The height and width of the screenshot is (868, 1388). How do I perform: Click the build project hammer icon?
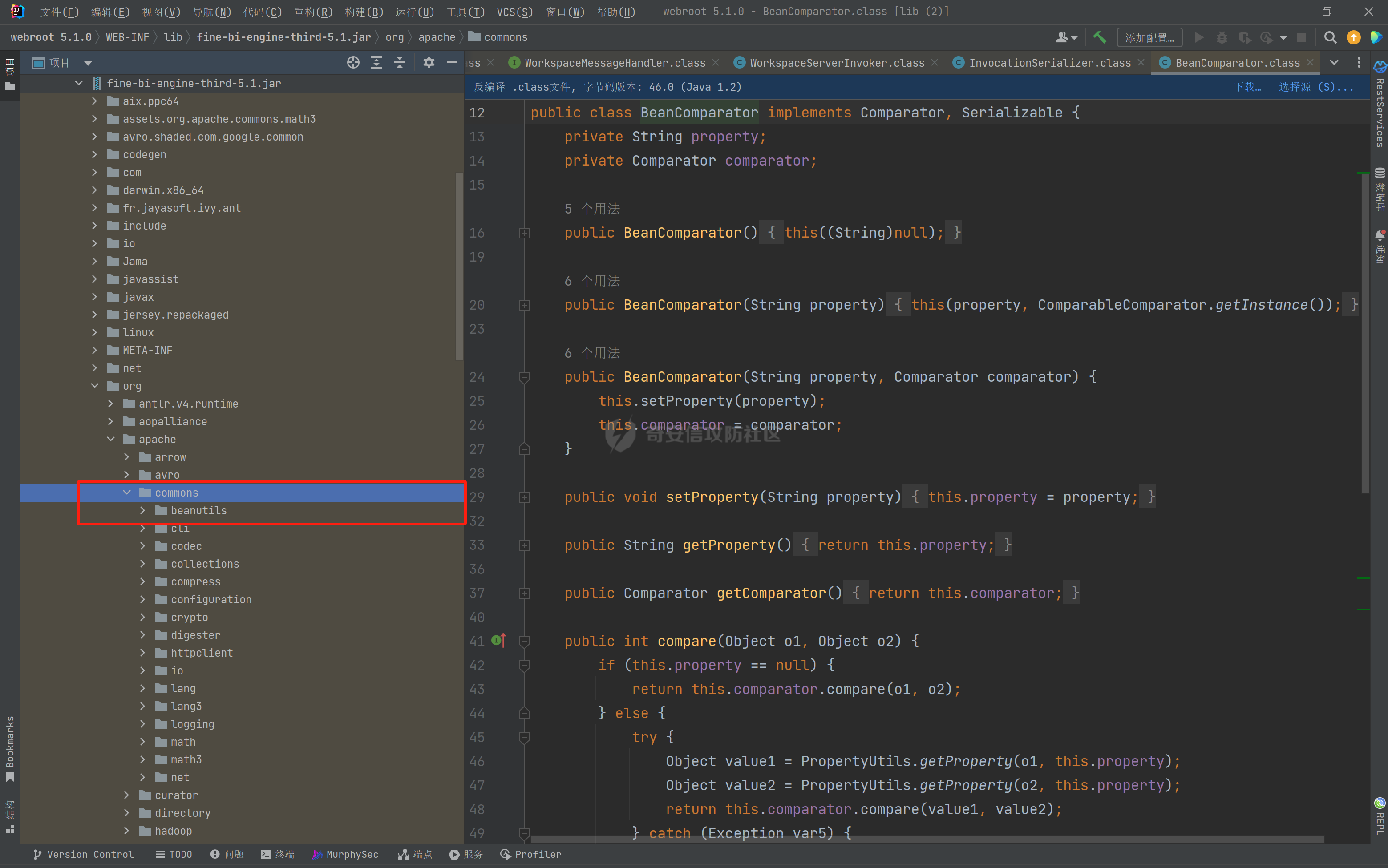click(1099, 37)
